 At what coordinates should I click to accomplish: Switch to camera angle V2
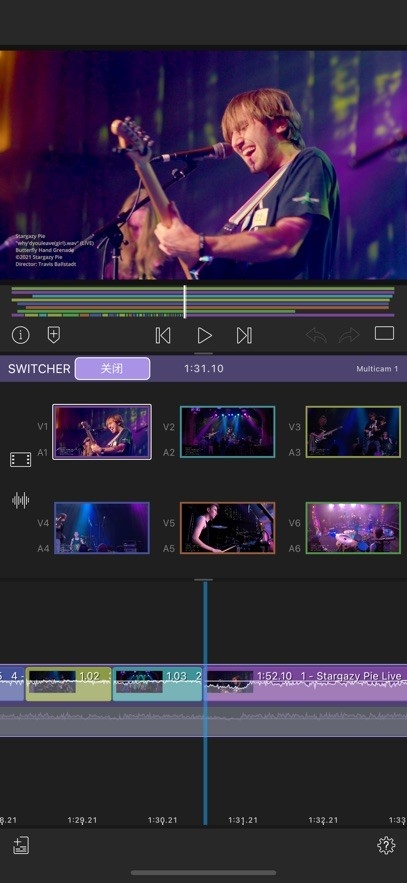tap(227, 431)
